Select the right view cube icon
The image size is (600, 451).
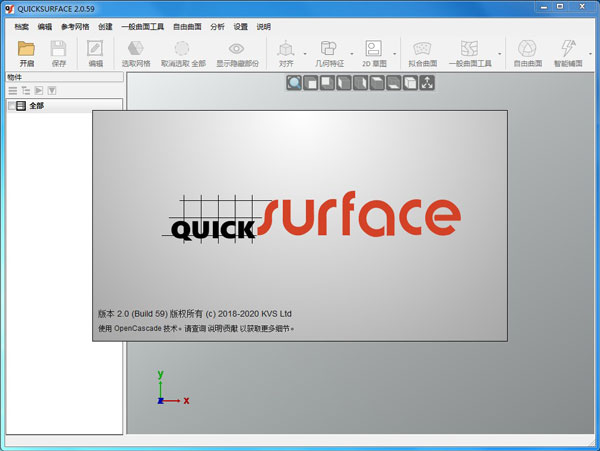coord(360,83)
